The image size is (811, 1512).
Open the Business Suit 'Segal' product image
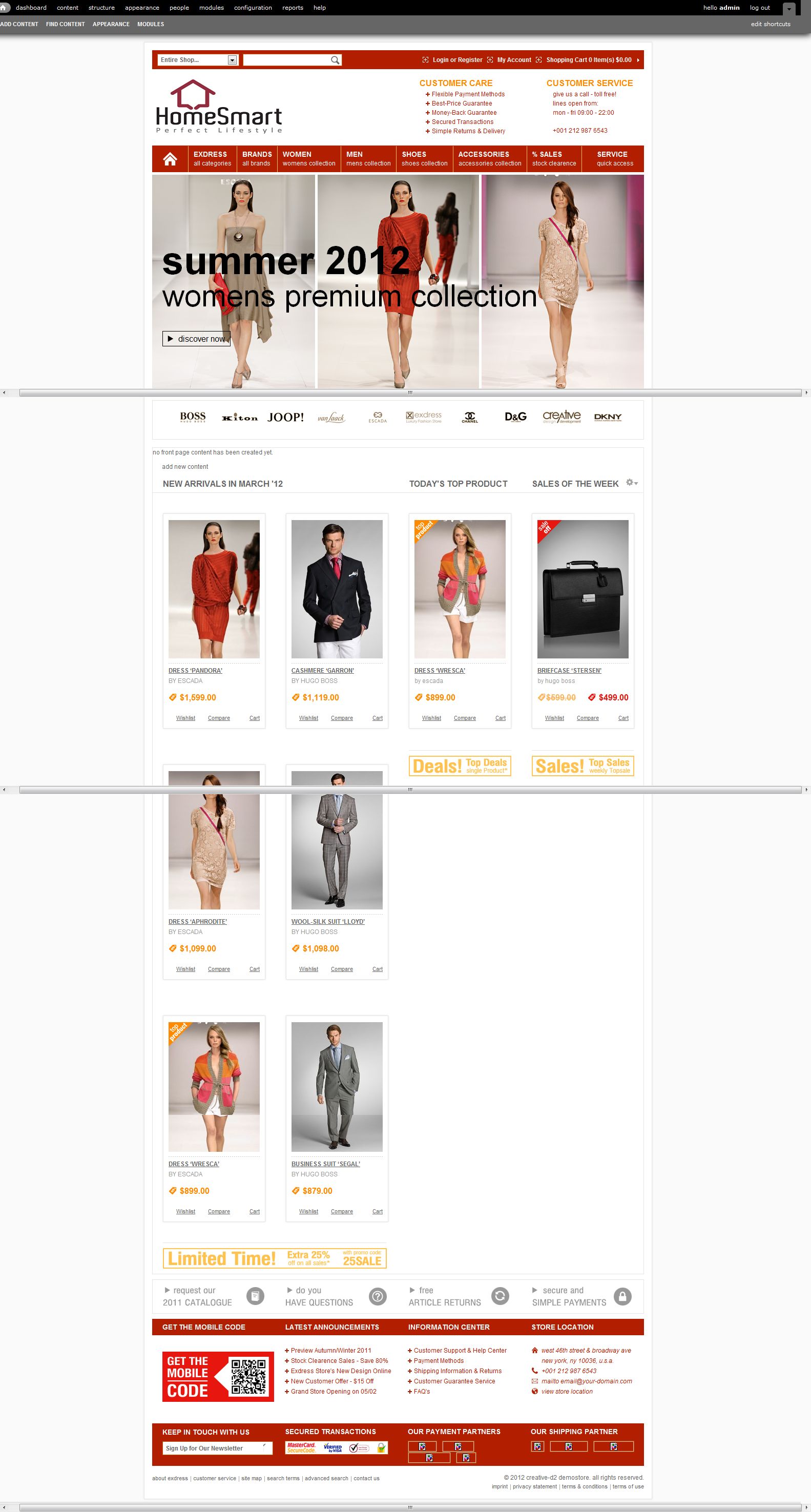pos(337,1086)
